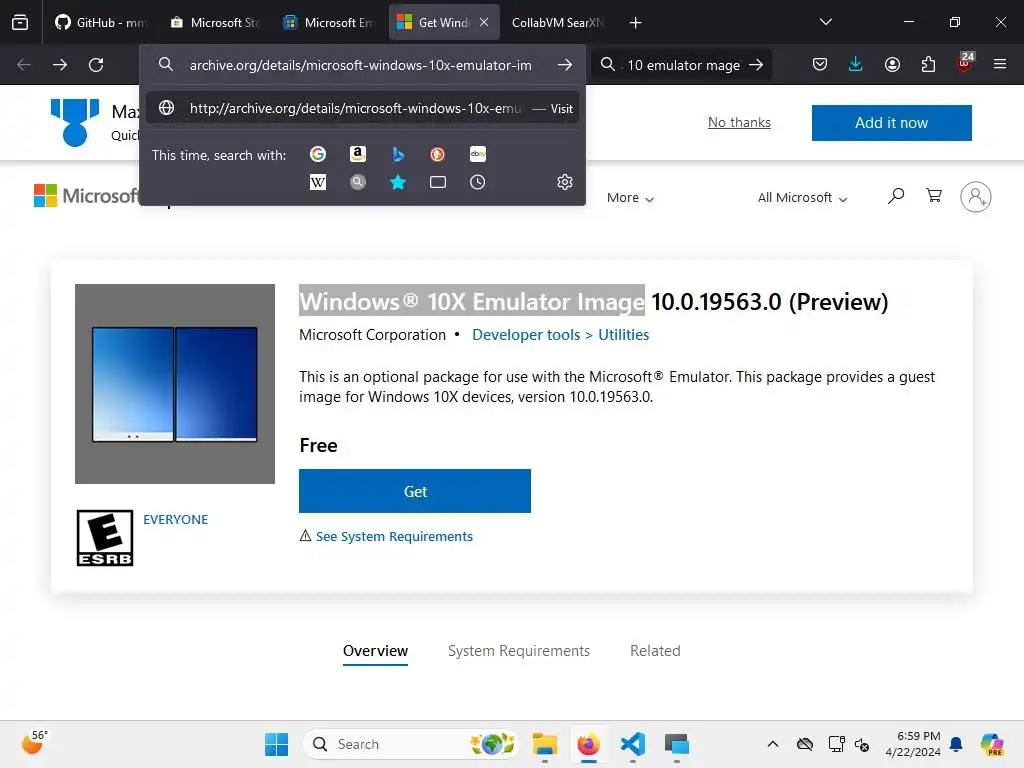The image size is (1024, 768).
Task: Click the address bar URL text
Action: click(360, 65)
